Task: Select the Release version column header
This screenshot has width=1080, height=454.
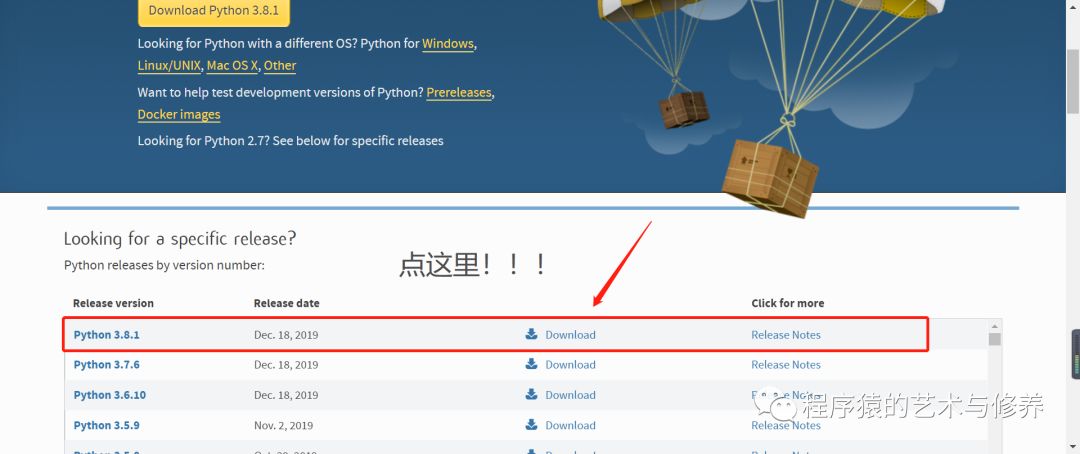Action: (x=113, y=303)
